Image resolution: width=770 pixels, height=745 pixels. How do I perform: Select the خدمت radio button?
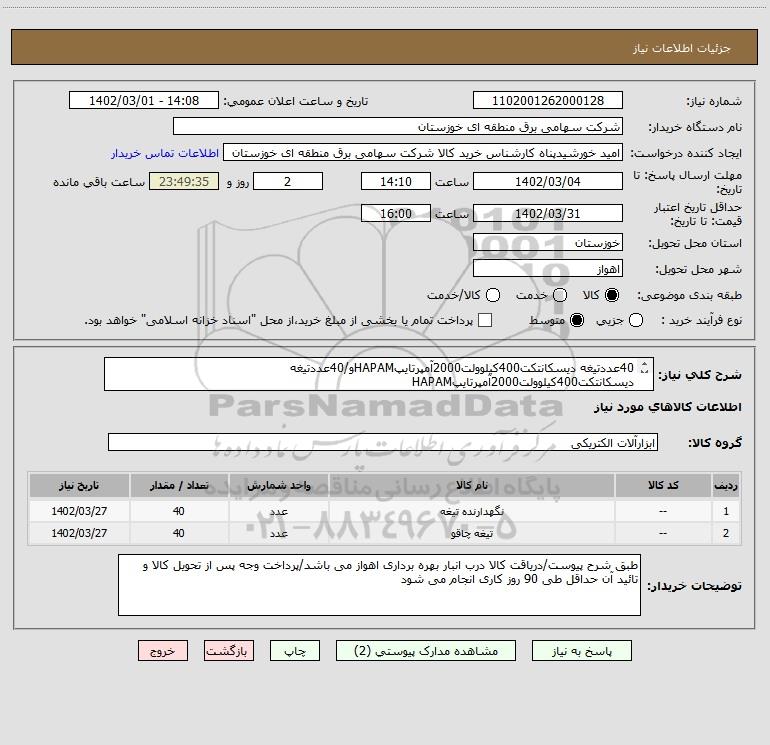(560, 295)
